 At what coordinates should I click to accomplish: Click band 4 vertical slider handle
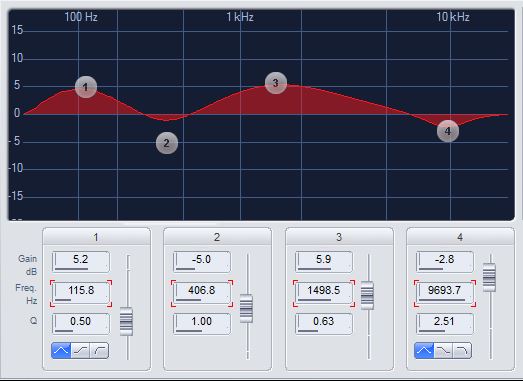pyautogui.click(x=489, y=278)
